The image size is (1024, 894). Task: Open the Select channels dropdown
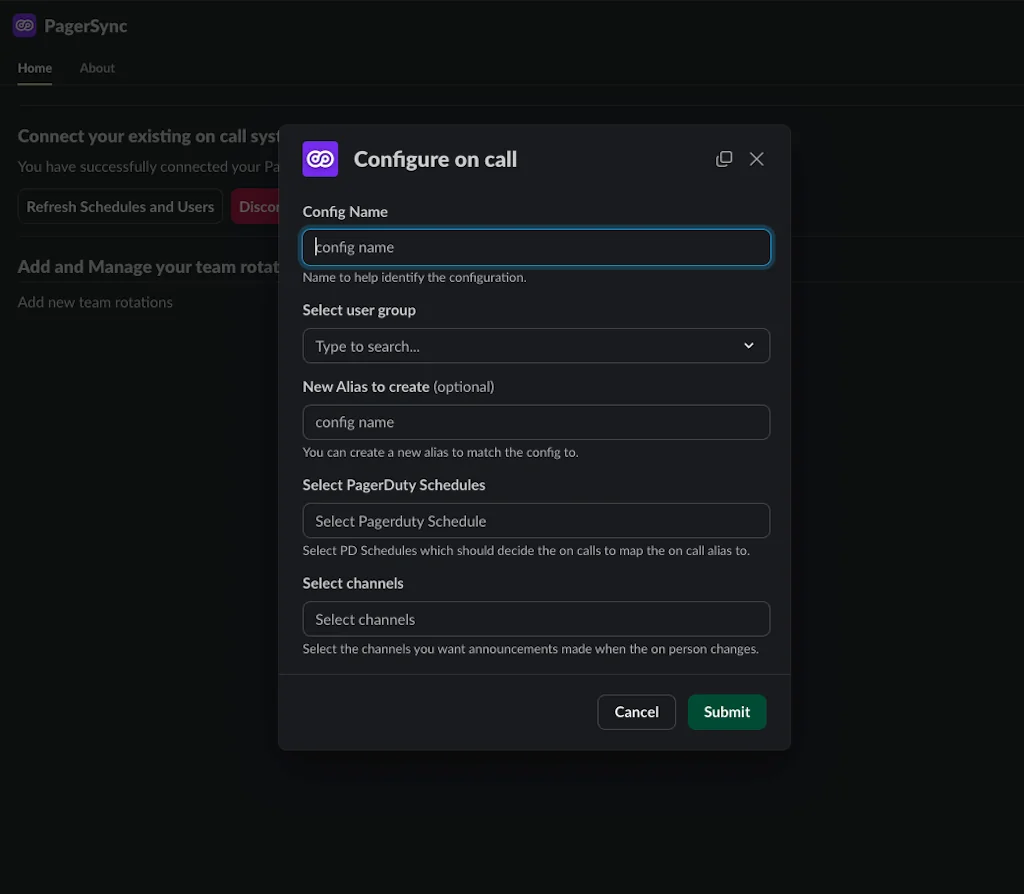536,618
